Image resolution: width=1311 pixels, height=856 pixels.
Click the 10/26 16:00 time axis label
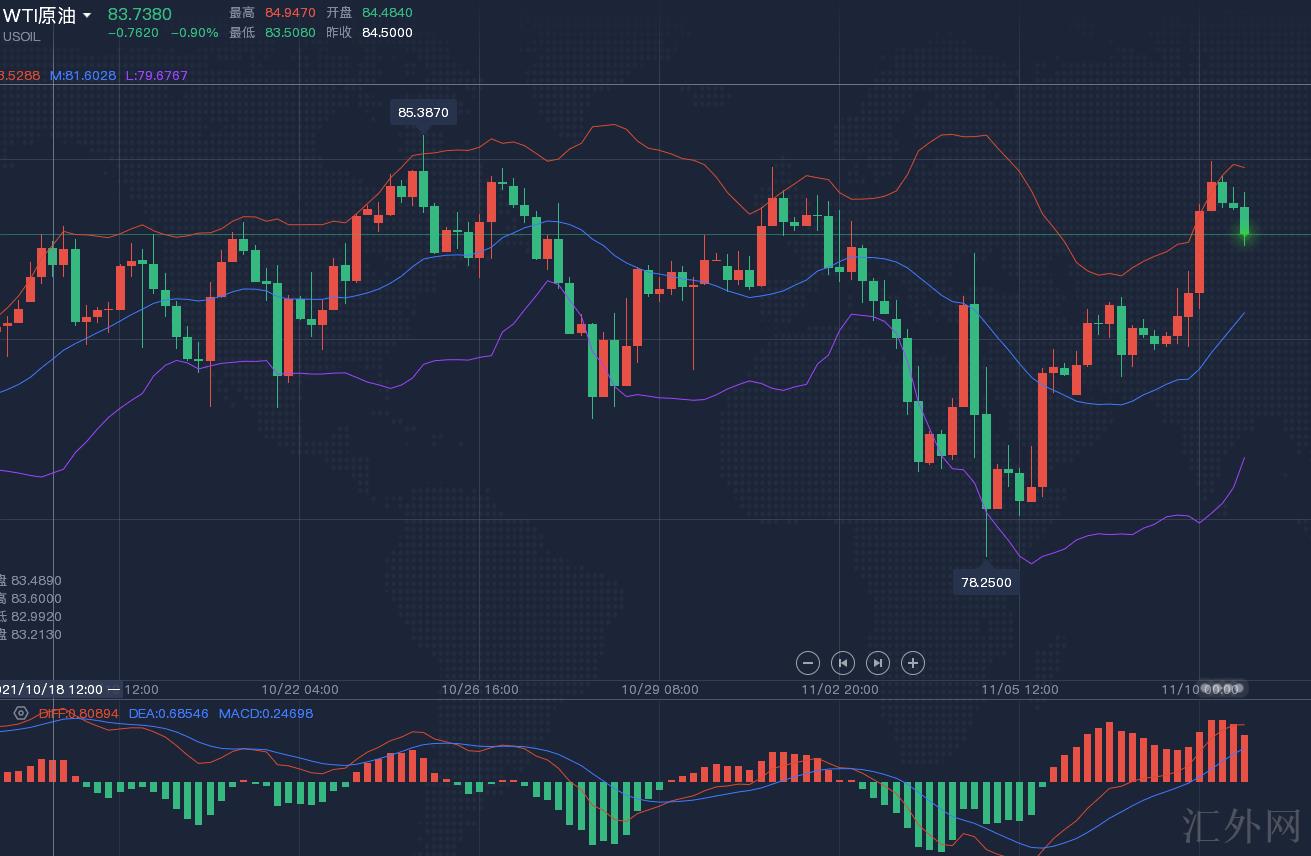(479, 689)
